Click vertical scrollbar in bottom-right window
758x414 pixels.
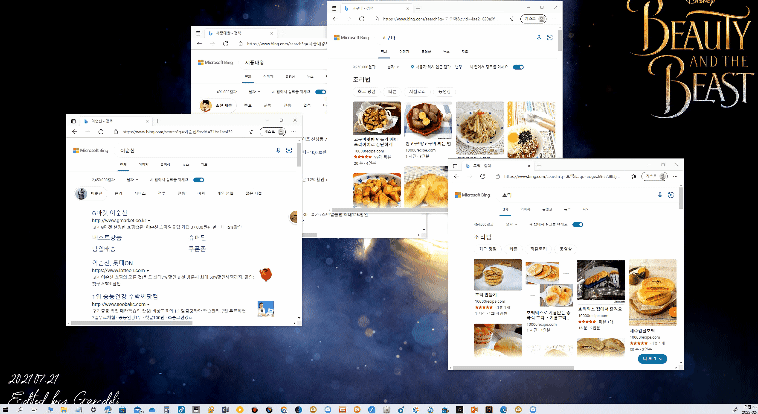click(681, 198)
